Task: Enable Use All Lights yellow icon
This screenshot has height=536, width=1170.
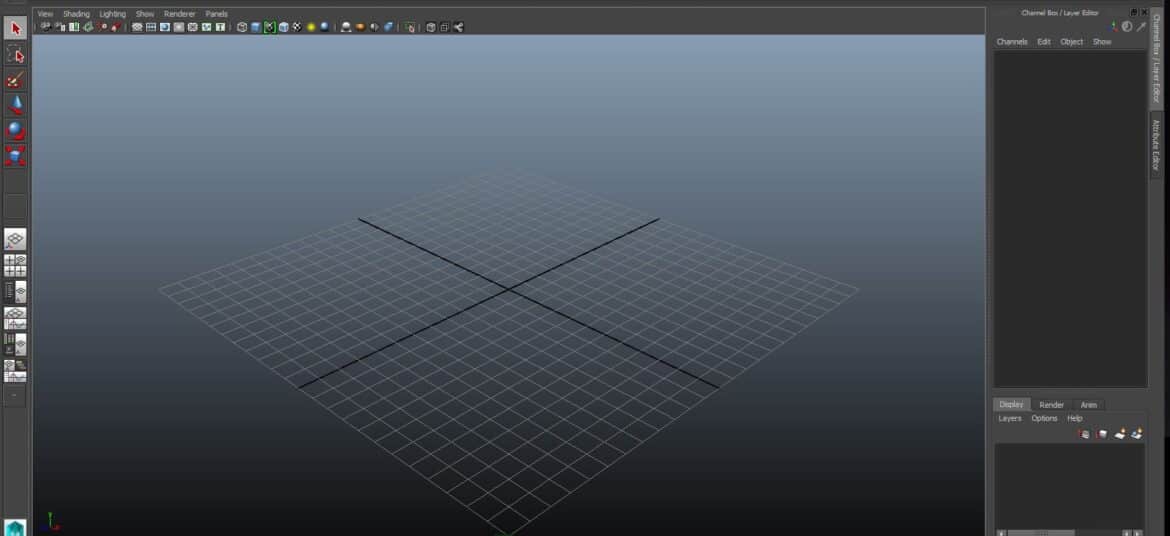Action: coord(311,27)
